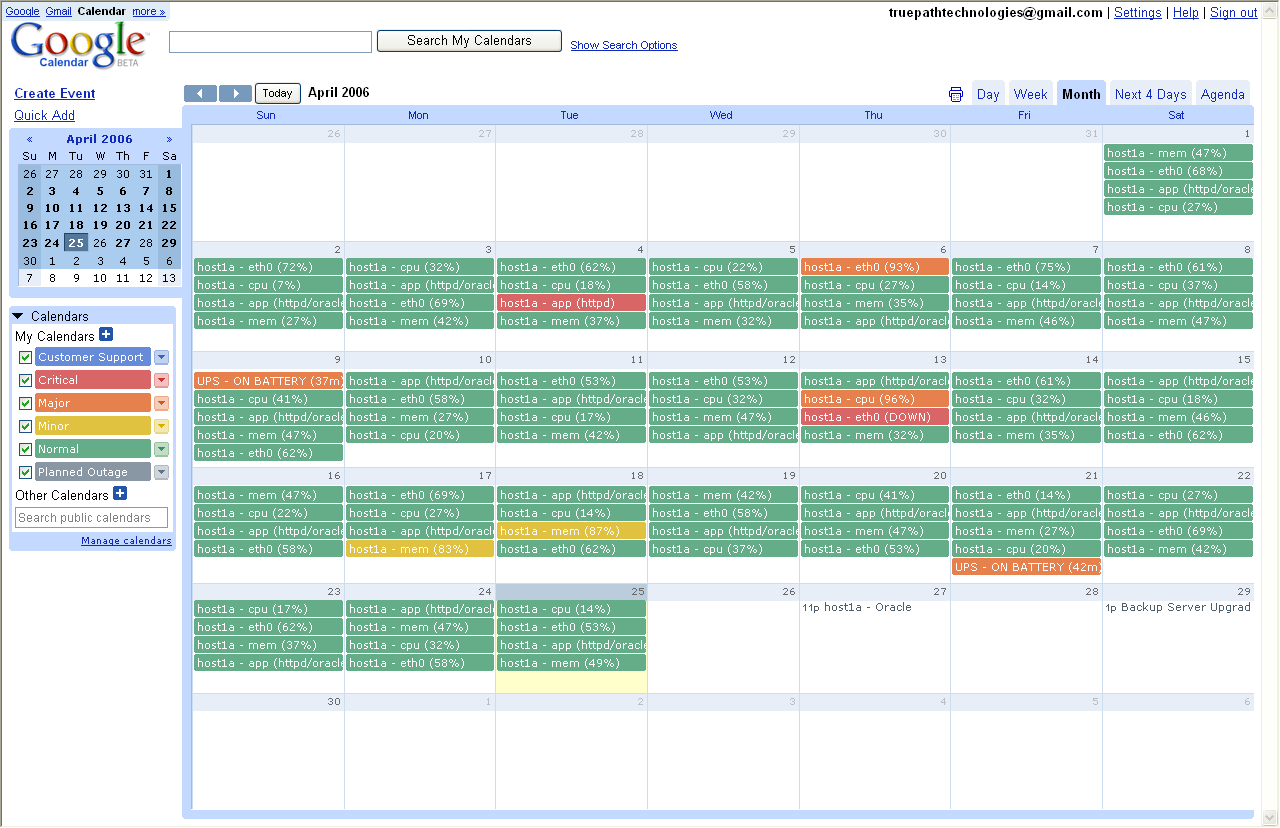Uncheck the Critical calendar

26,380
